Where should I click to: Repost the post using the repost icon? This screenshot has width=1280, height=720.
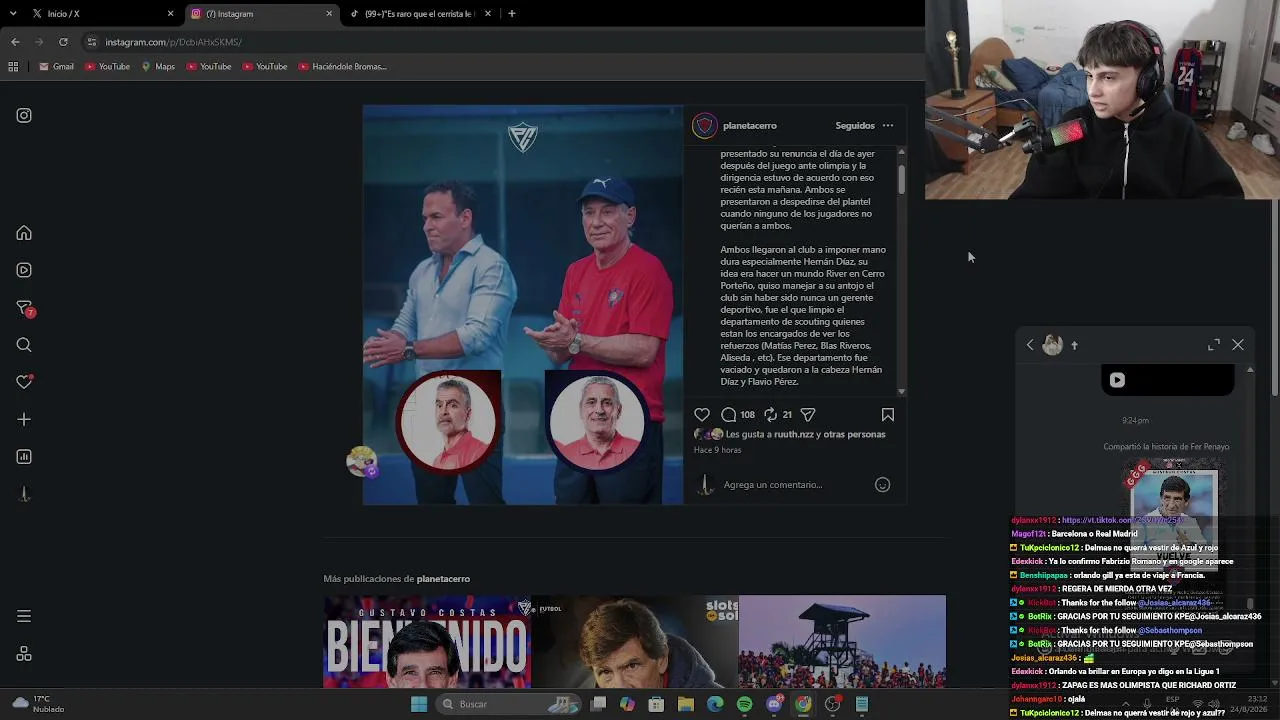(x=770, y=414)
